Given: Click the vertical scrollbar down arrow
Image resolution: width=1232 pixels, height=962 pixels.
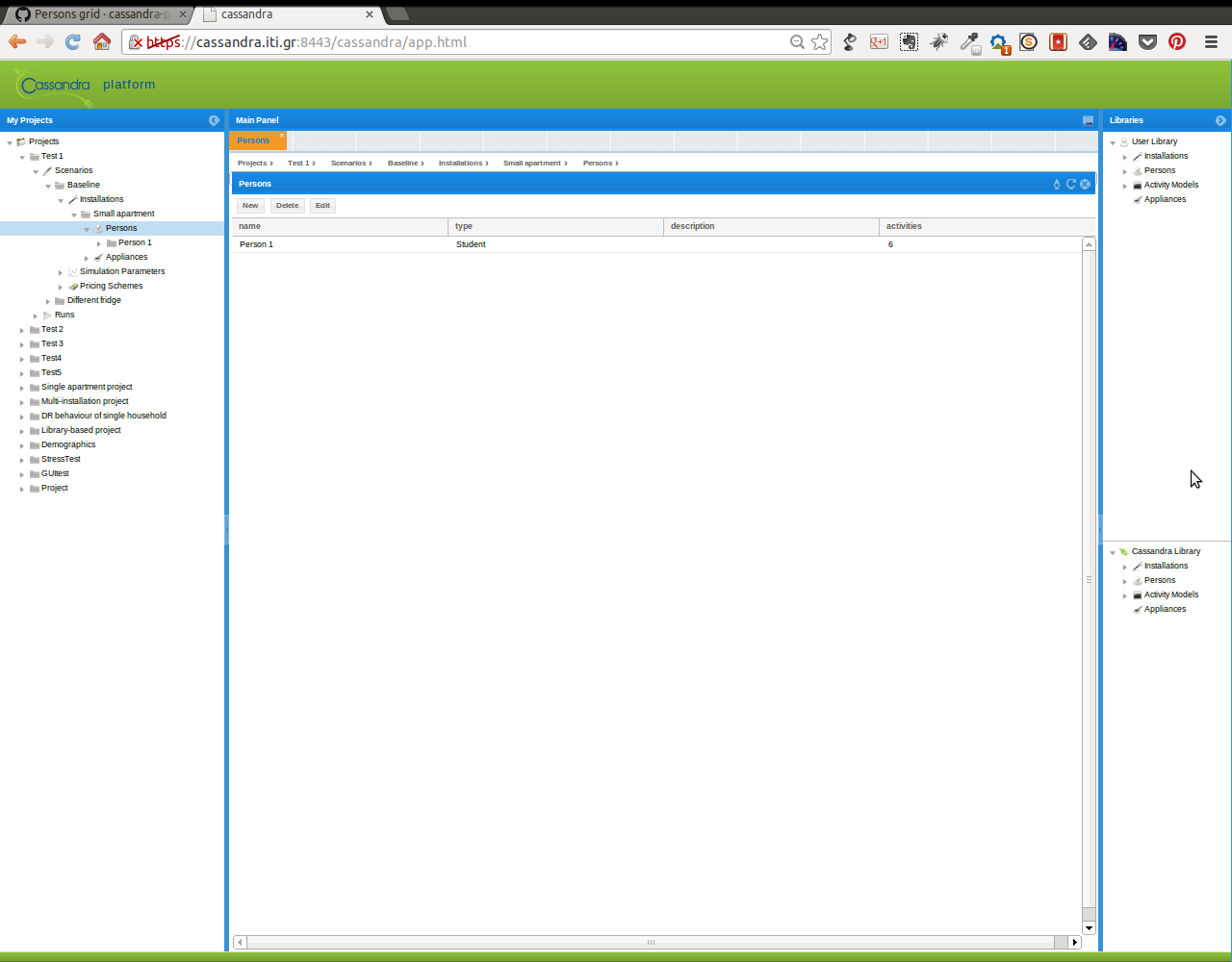Looking at the screenshot, I should click(x=1089, y=928).
